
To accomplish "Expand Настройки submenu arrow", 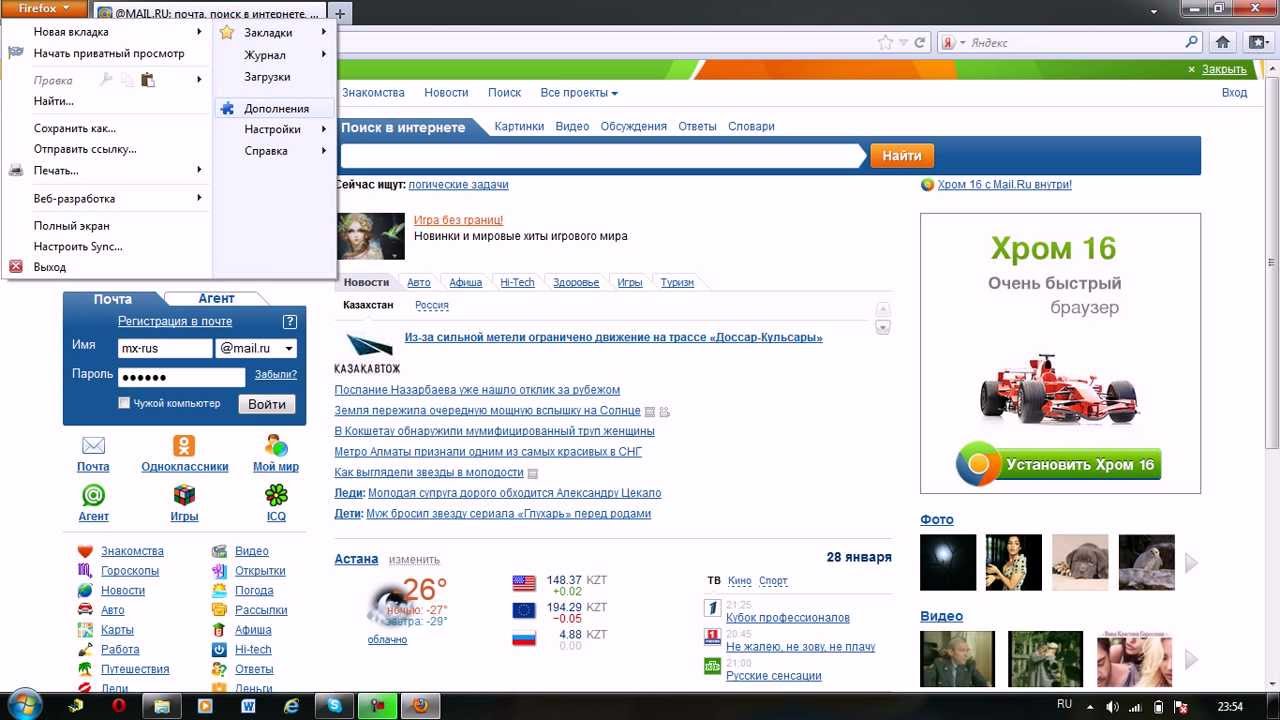I will coord(324,129).
